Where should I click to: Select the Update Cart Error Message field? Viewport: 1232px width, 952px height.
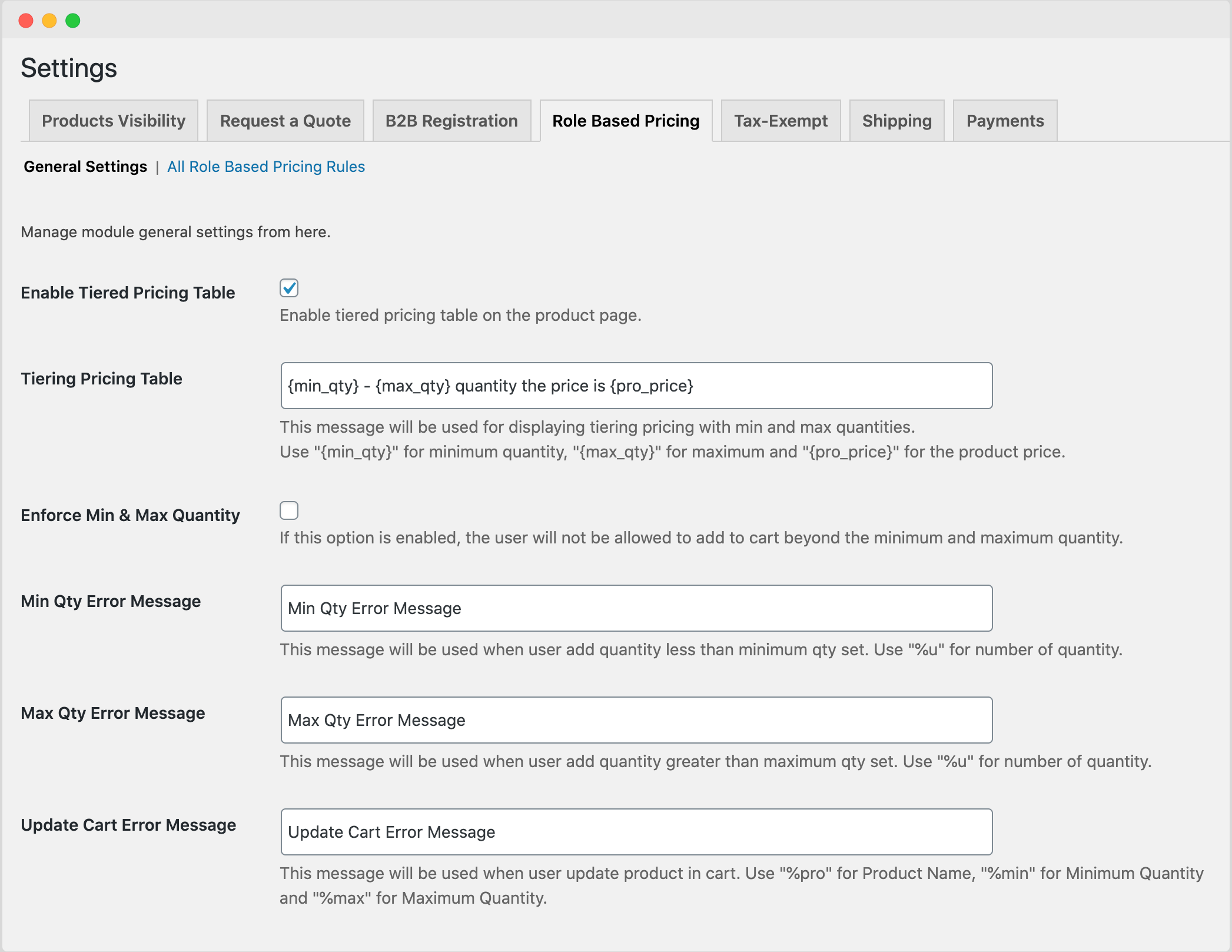636,832
